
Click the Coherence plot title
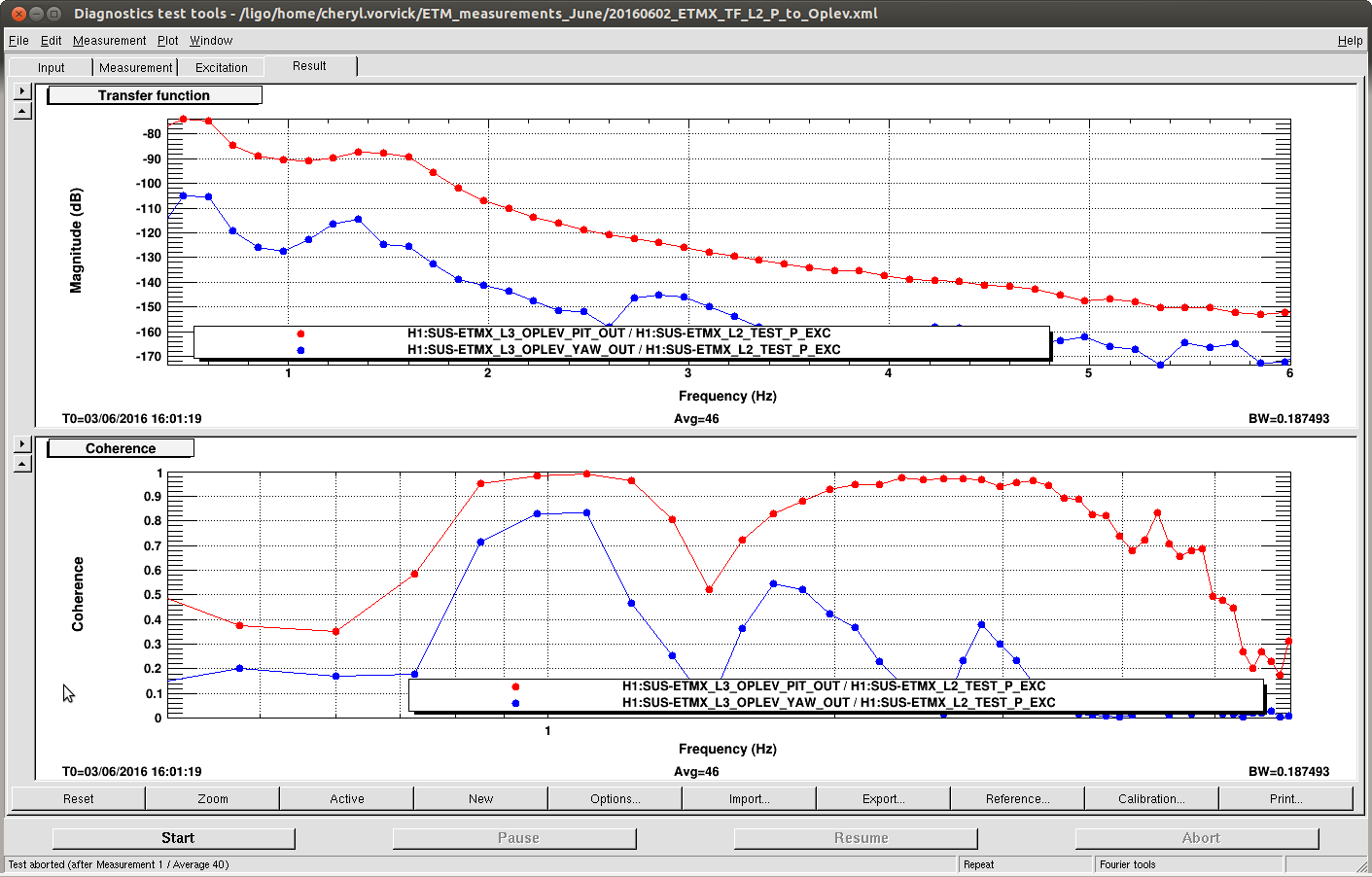121,448
